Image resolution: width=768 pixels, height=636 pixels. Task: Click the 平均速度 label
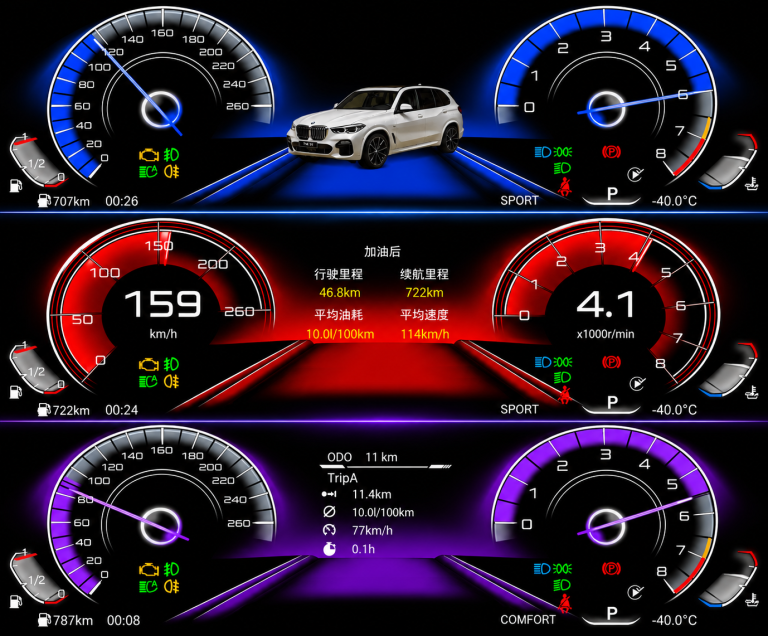[x=424, y=315]
